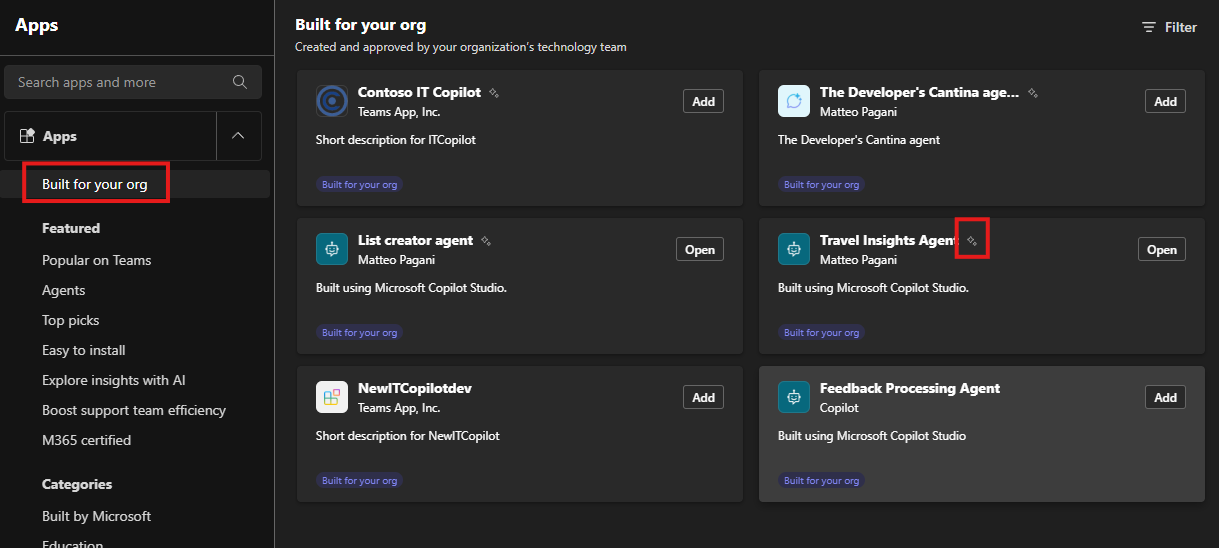The image size is (1219, 548).
Task: Click the List creator agent icon
Action: (x=332, y=249)
